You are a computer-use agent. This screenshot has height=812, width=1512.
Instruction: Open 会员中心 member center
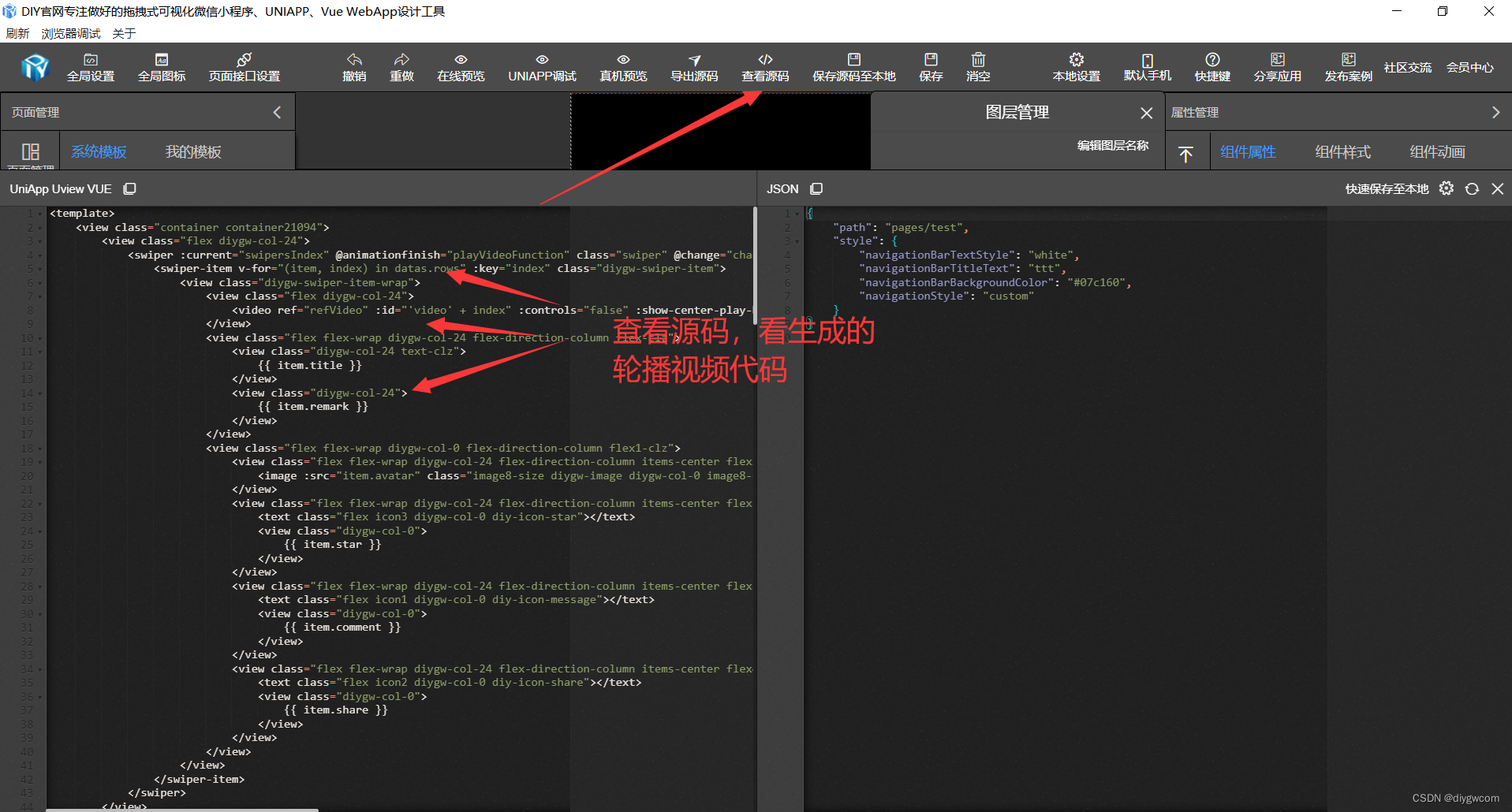click(1469, 68)
